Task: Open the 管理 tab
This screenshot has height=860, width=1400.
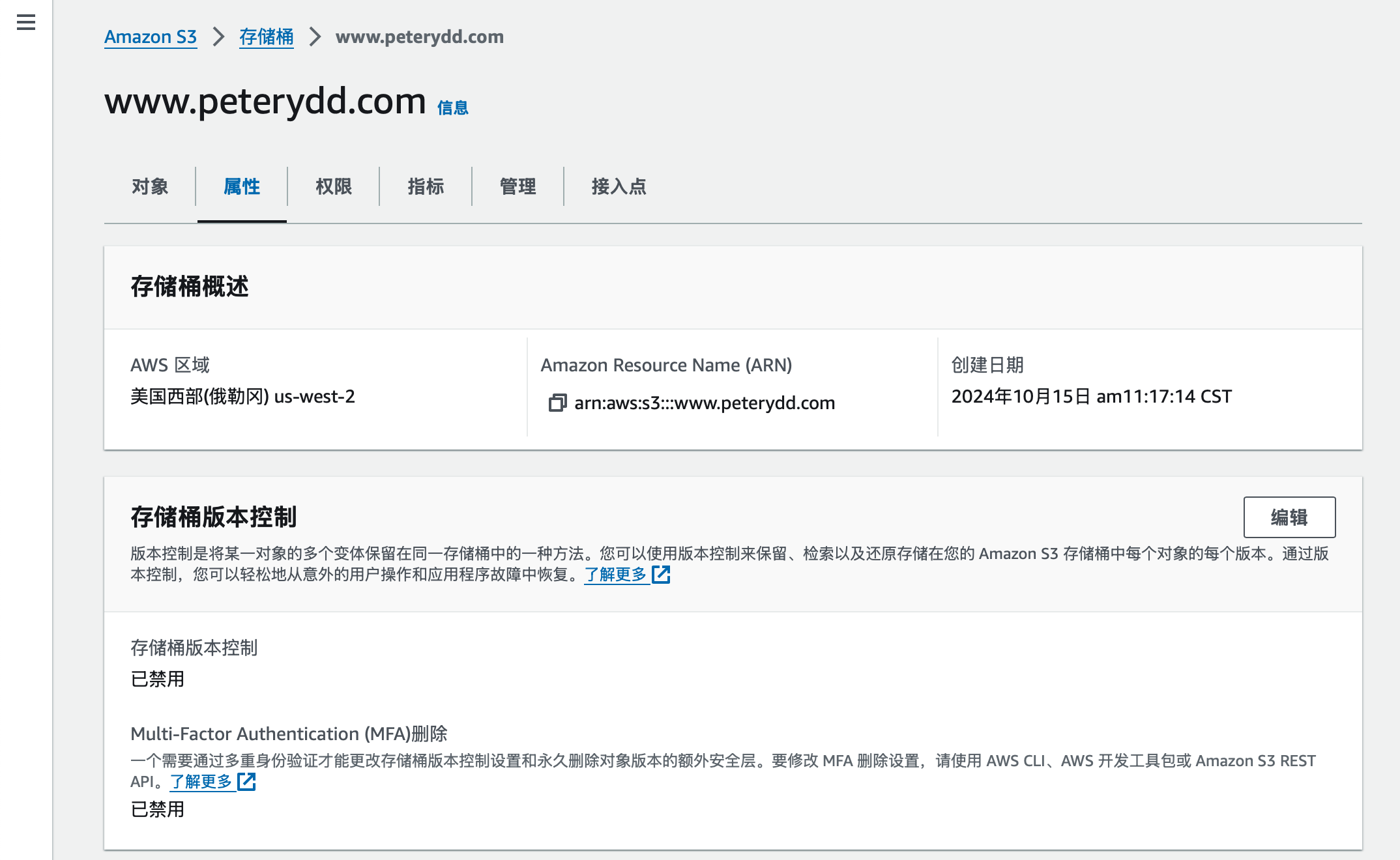Action: 518,187
